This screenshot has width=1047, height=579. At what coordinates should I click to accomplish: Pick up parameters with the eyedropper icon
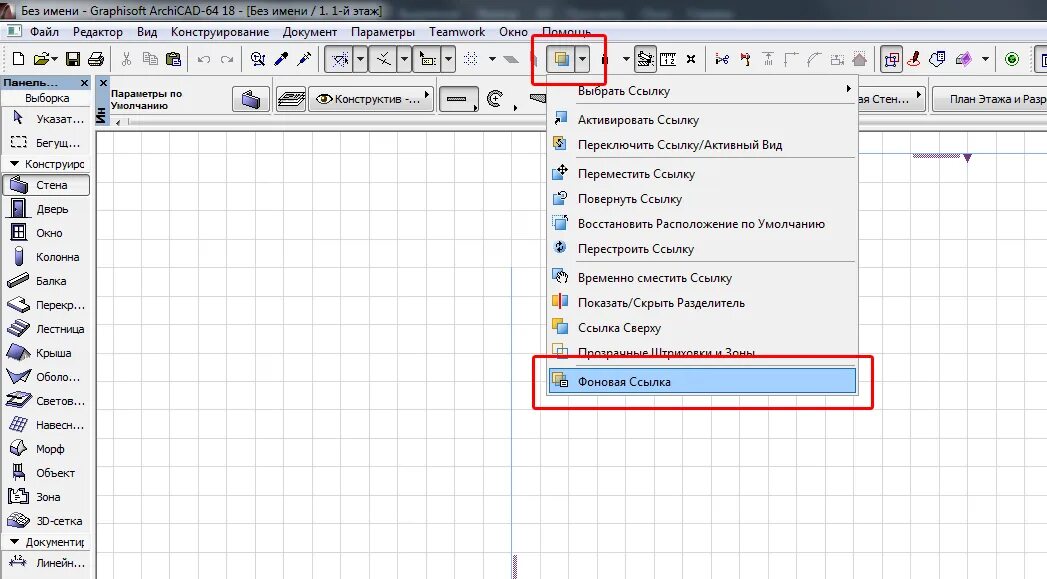click(281, 59)
